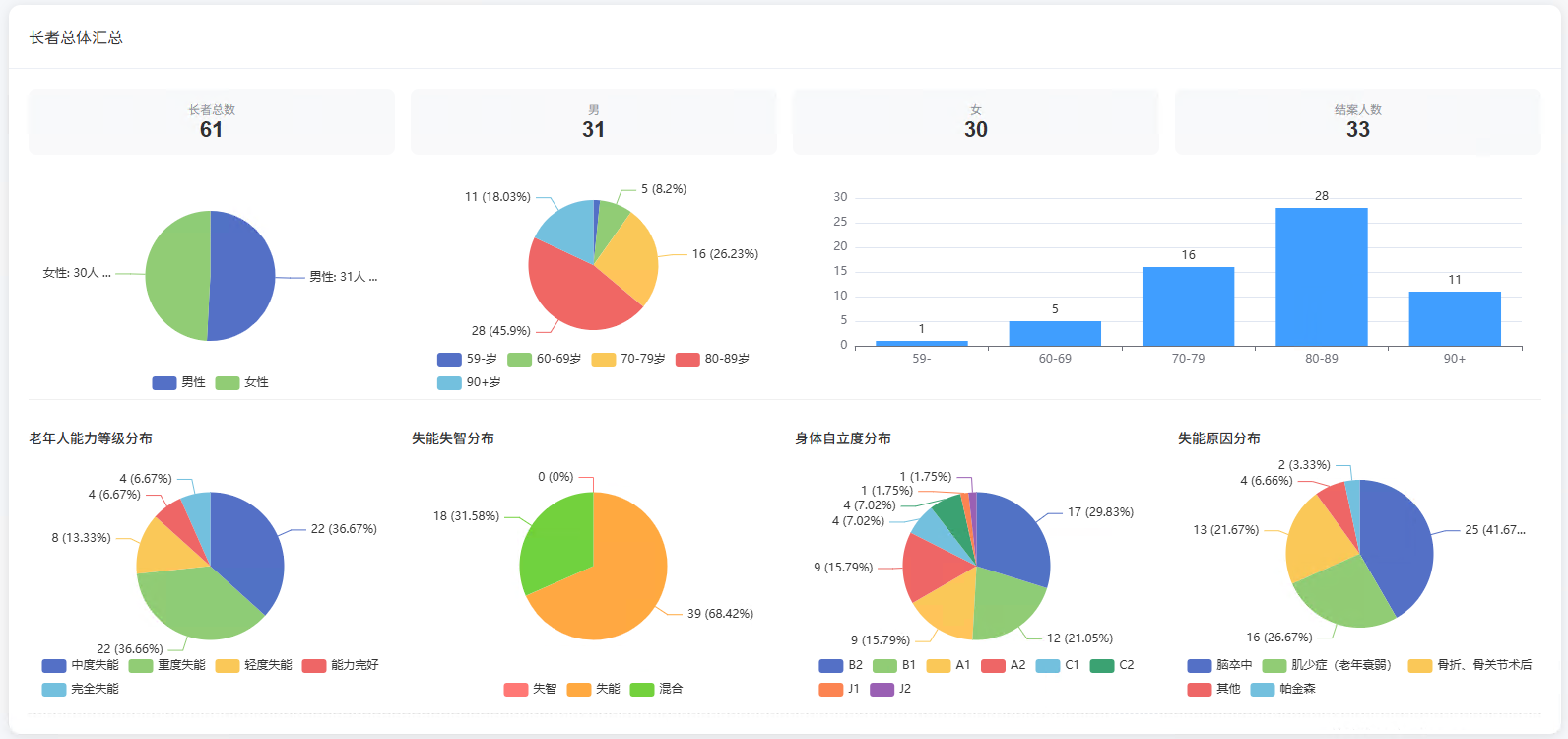Toggle the A2 legend item
Image resolution: width=1568 pixels, height=739 pixels.
(1004, 665)
